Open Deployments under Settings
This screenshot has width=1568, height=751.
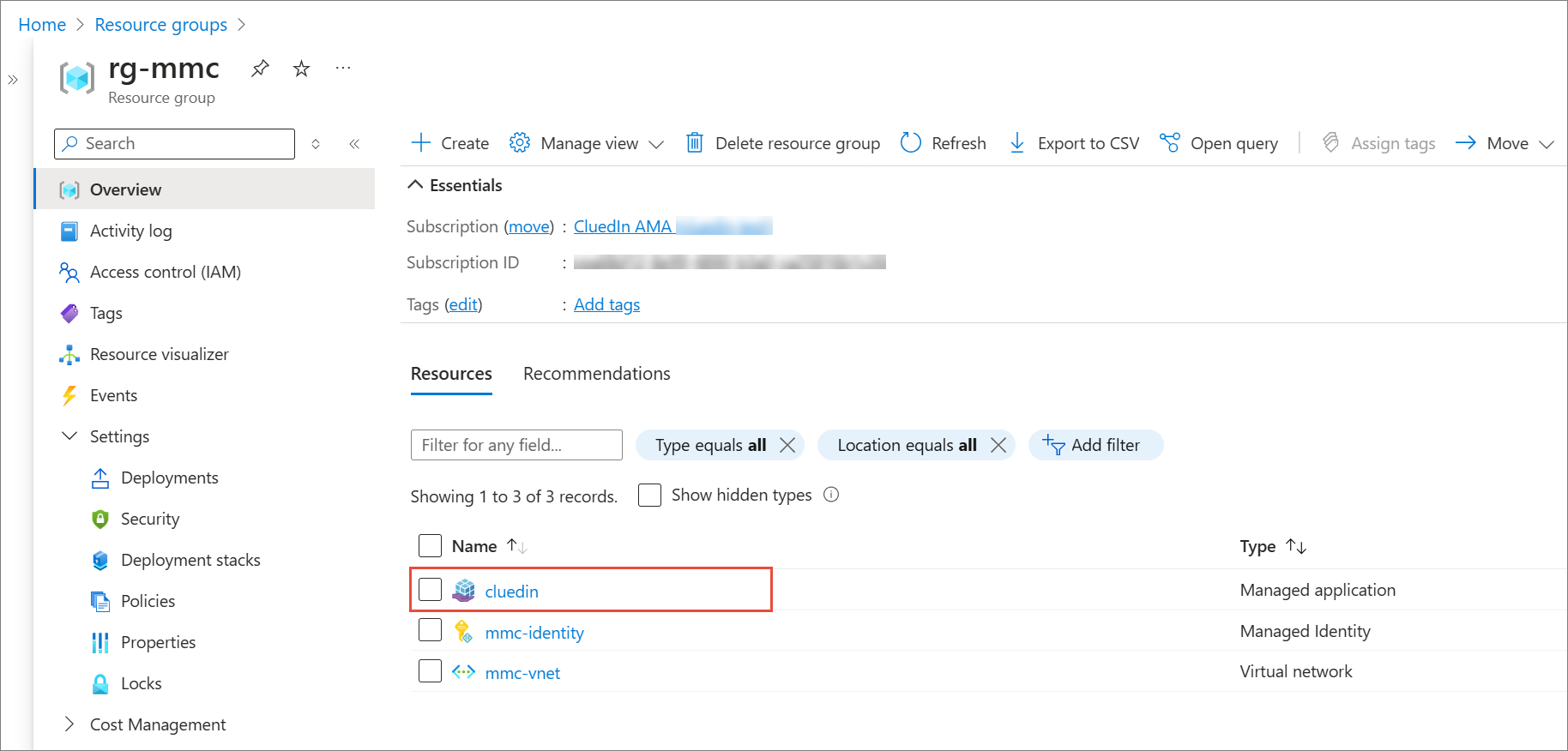[x=169, y=478]
